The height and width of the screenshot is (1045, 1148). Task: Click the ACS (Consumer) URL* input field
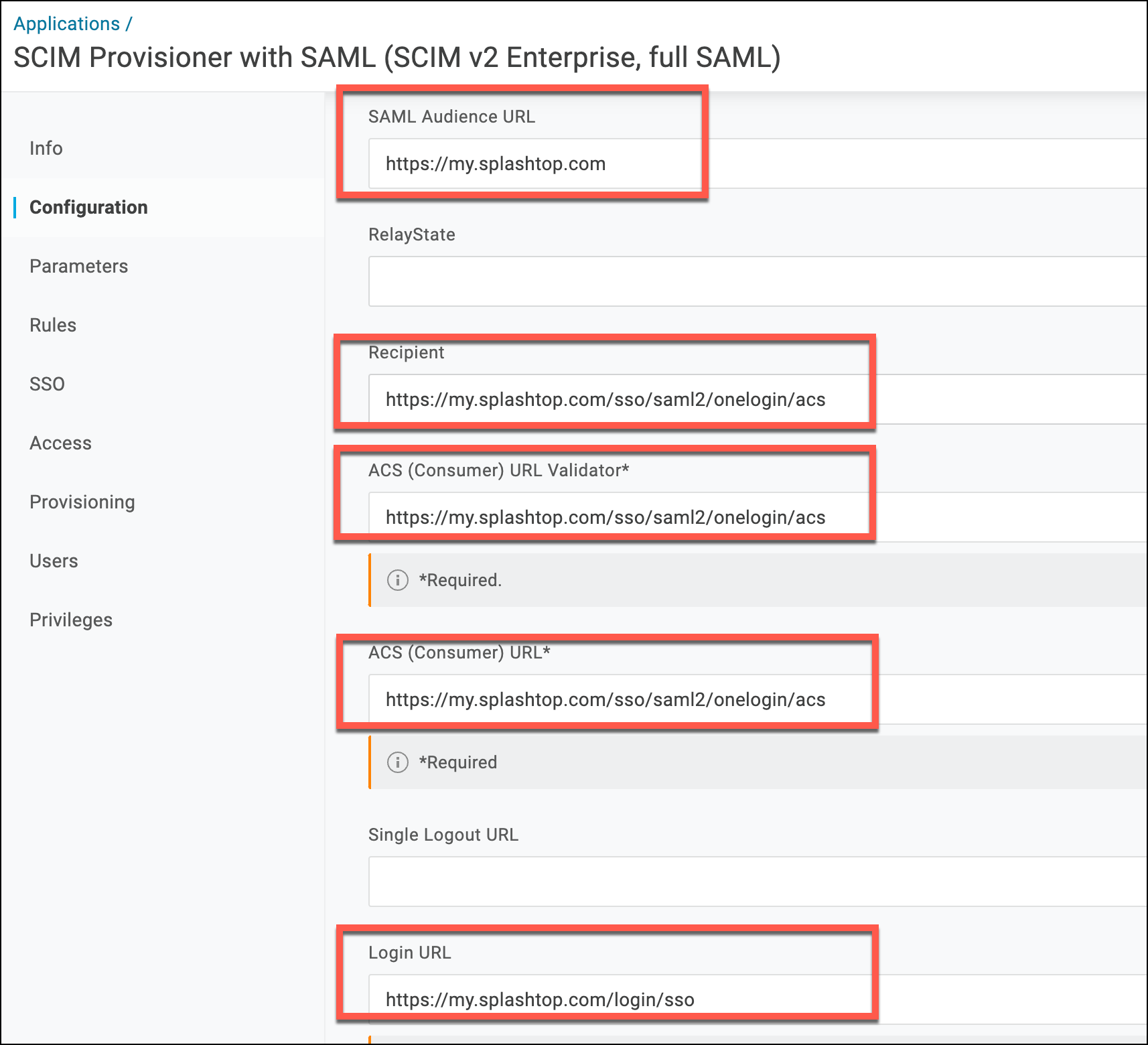[x=758, y=699]
